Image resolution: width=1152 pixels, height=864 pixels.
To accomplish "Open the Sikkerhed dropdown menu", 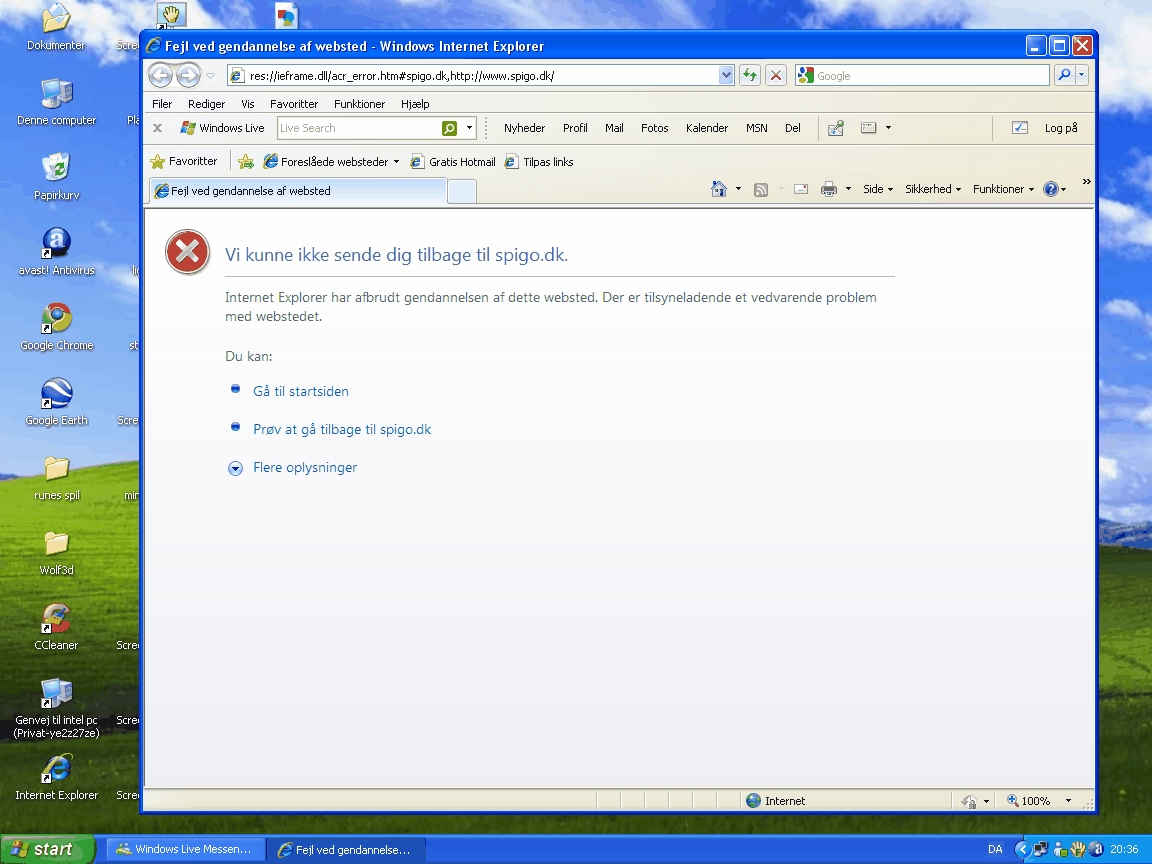I will [932, 189].
